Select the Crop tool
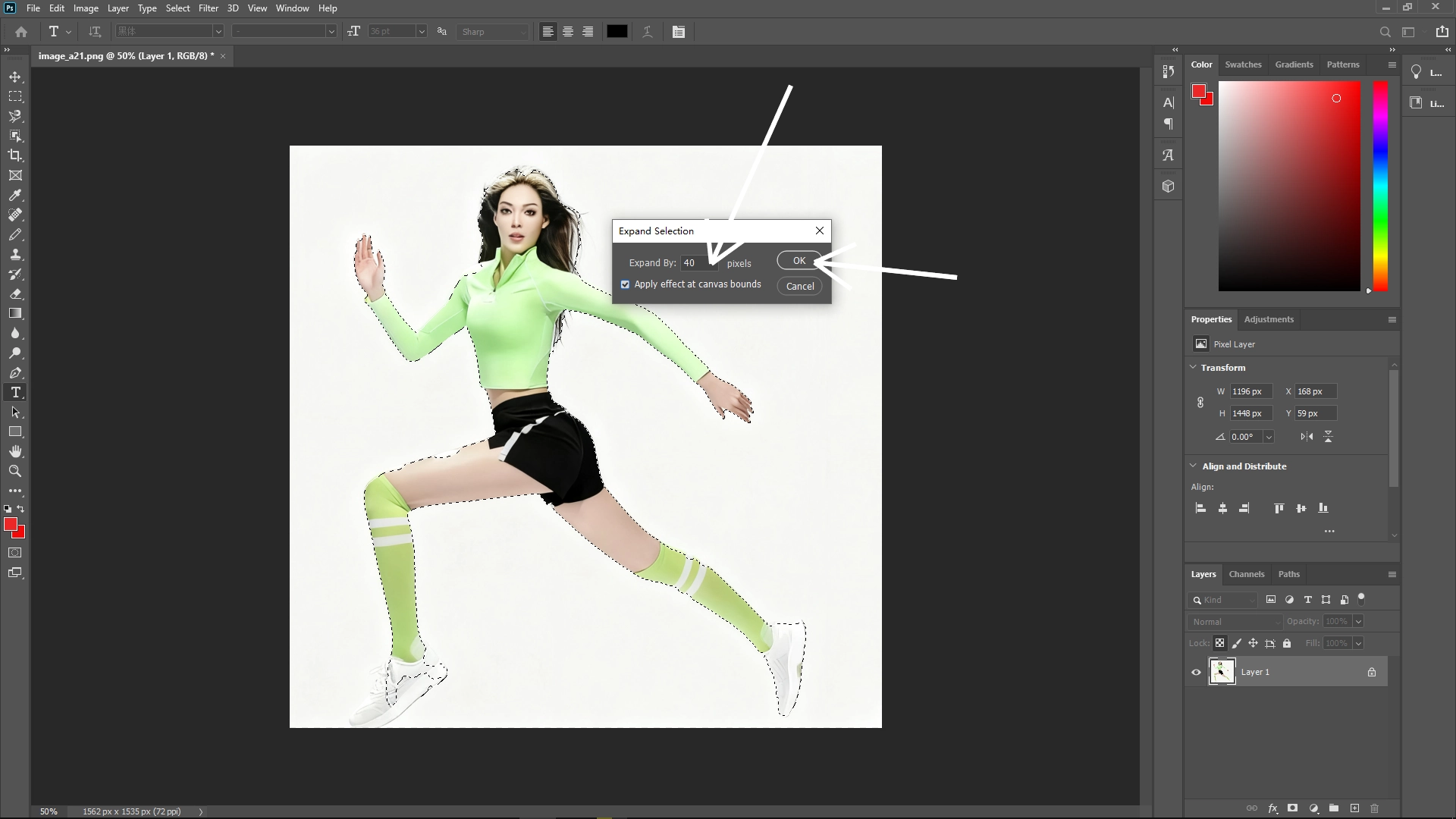This screenshot has width=1456, height=819. [x=15, y=155]
